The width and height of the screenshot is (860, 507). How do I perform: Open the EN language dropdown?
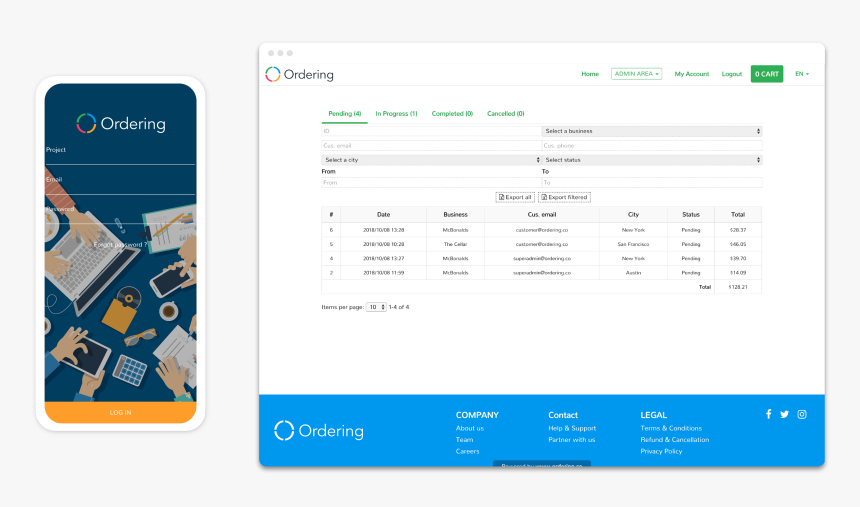coord(802,74)
